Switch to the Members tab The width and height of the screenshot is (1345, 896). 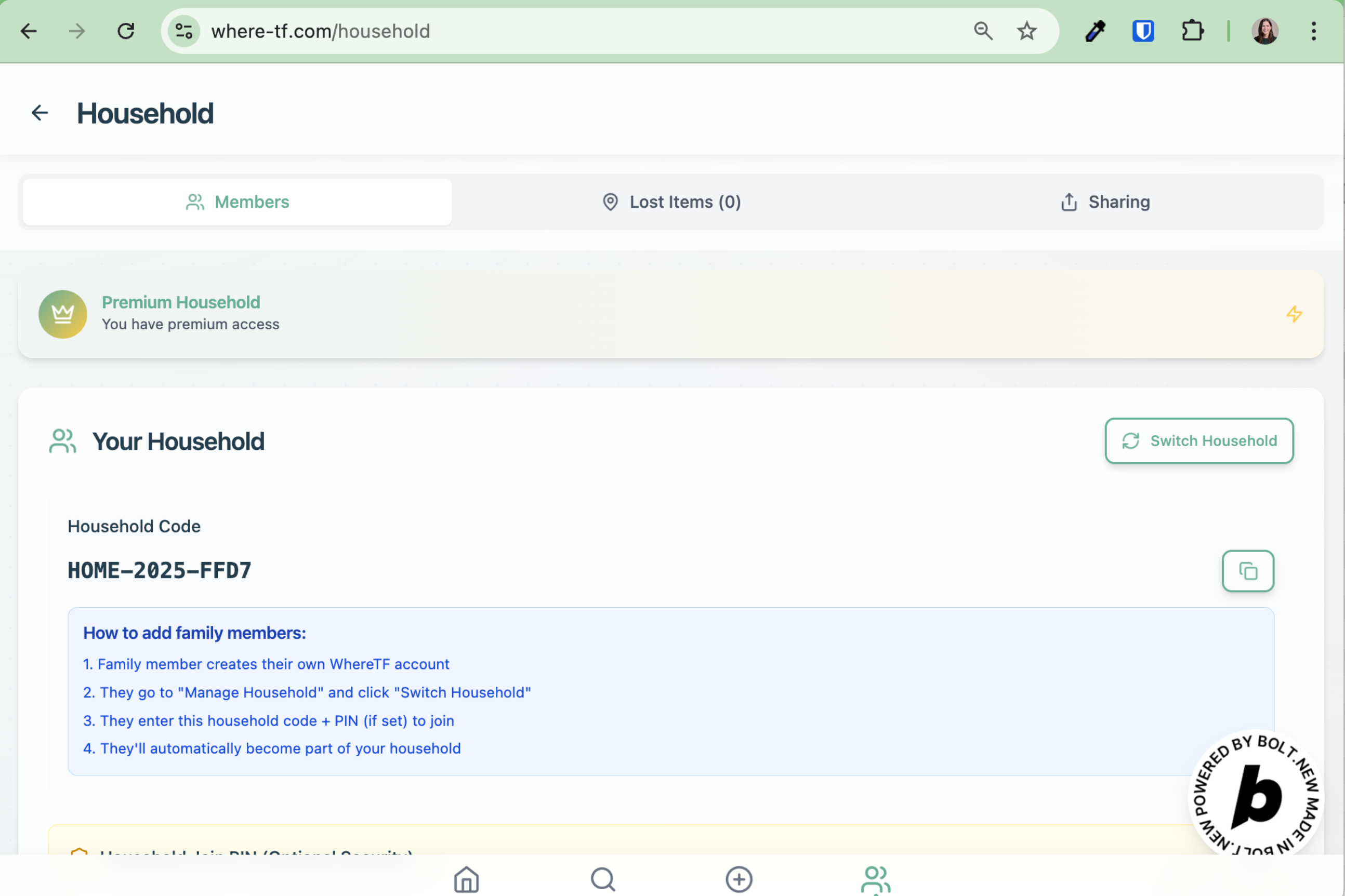[237, 202]
